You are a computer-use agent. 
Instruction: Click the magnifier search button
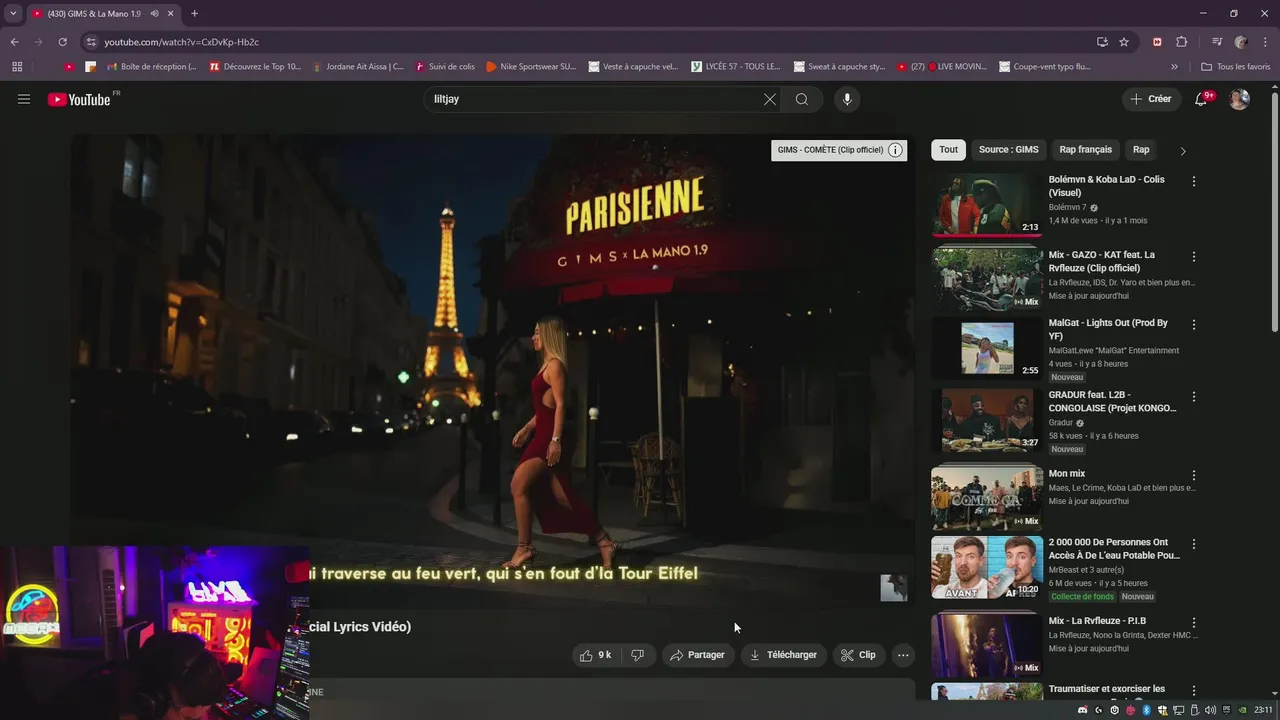pyautogui.click(x=802, y=99)
